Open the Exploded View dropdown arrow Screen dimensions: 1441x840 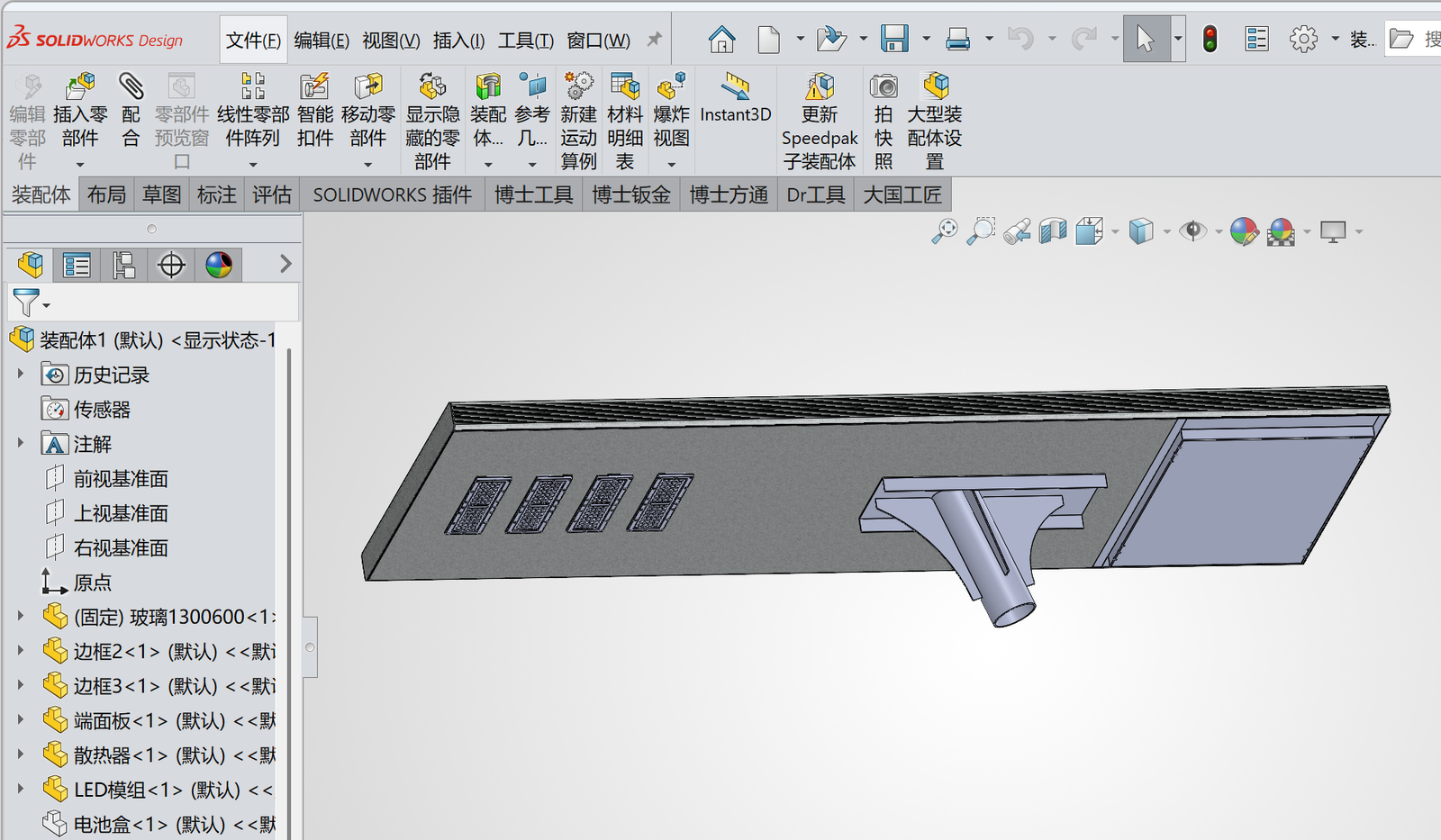click(x=671, y=165)
